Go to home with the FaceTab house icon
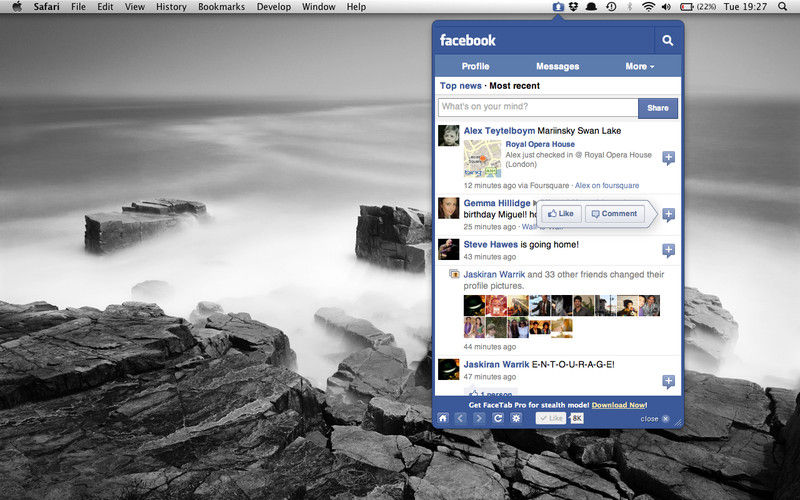This screenshot has width=800, height=500. coord(443,418)
